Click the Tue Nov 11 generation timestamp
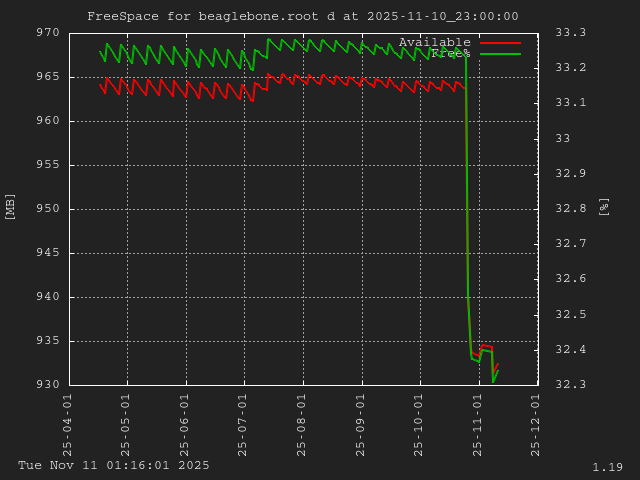 pos(114,466)
